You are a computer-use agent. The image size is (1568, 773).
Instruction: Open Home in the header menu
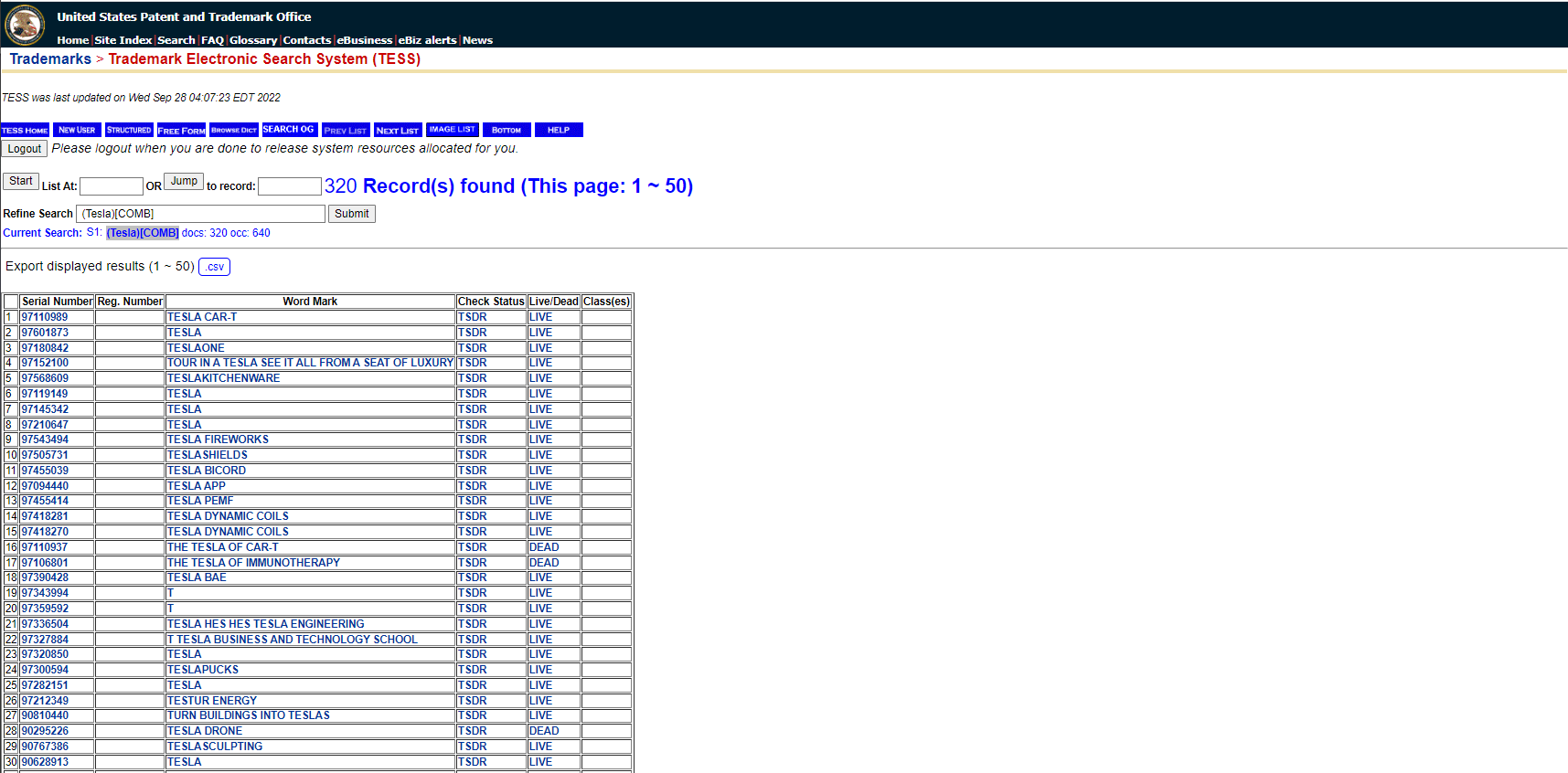tap(72, 40)
